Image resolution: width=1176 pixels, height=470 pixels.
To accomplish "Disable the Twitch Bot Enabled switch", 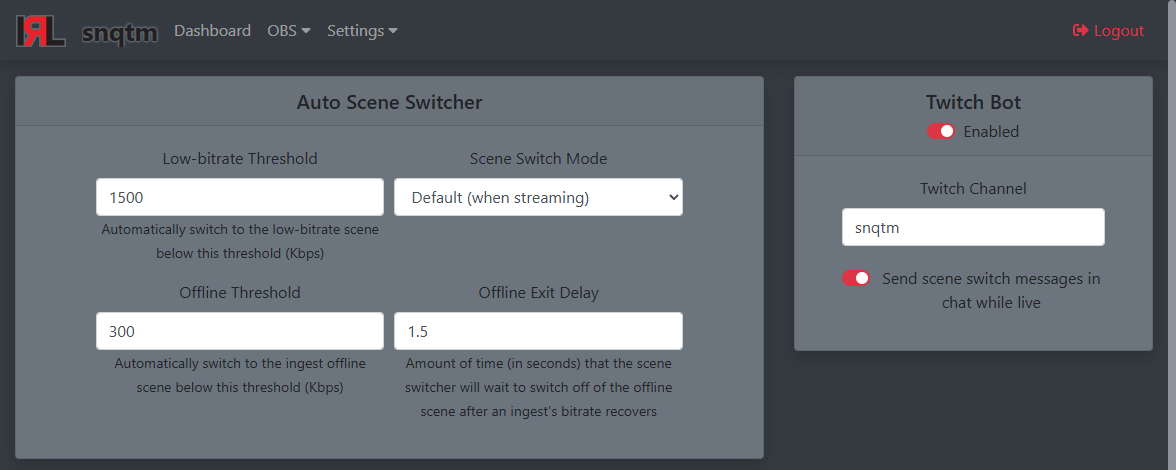I will (x=940, y=131).
